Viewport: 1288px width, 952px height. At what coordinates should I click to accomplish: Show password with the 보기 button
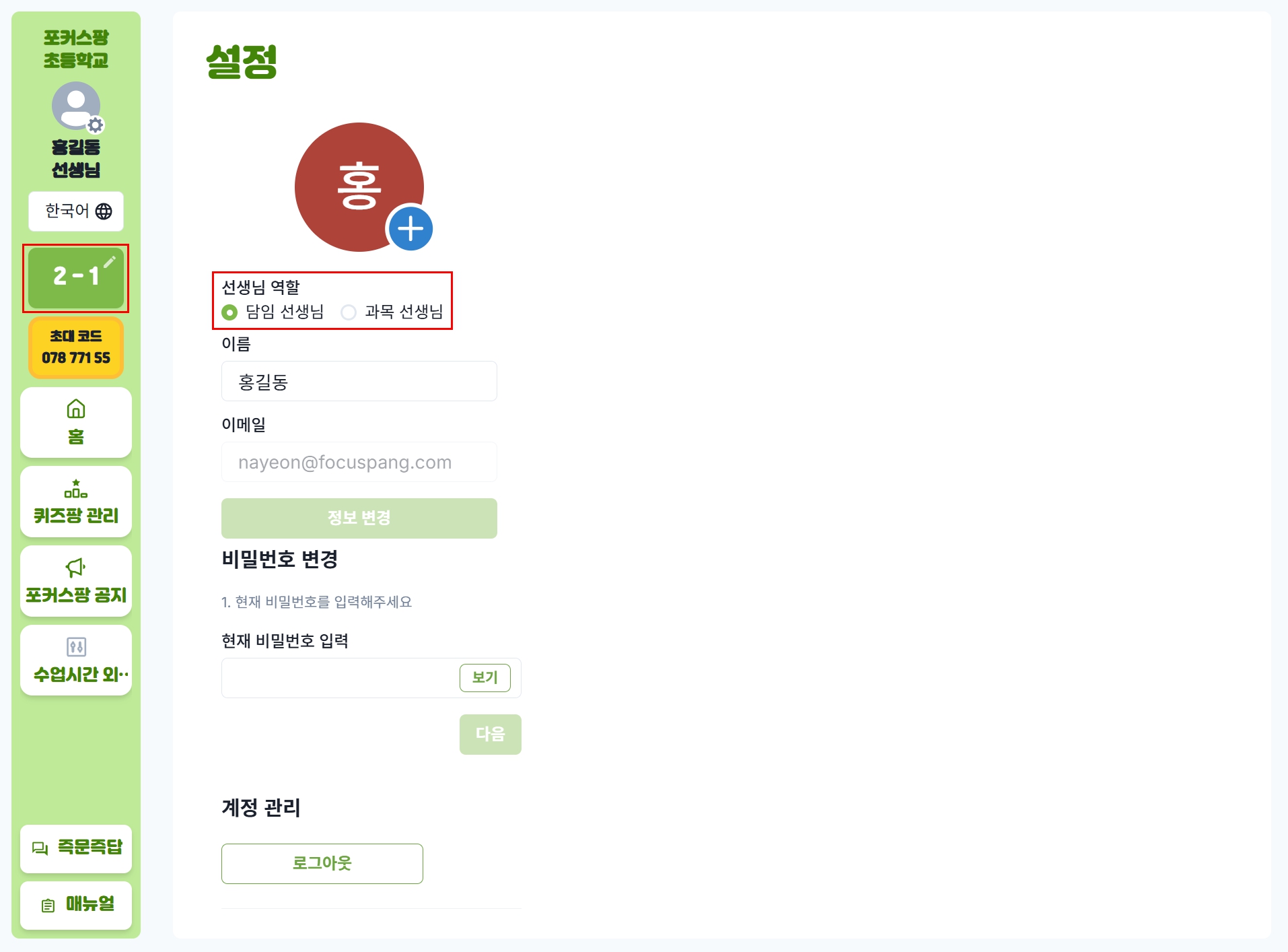pyautogui.click(x=485, y=677)
